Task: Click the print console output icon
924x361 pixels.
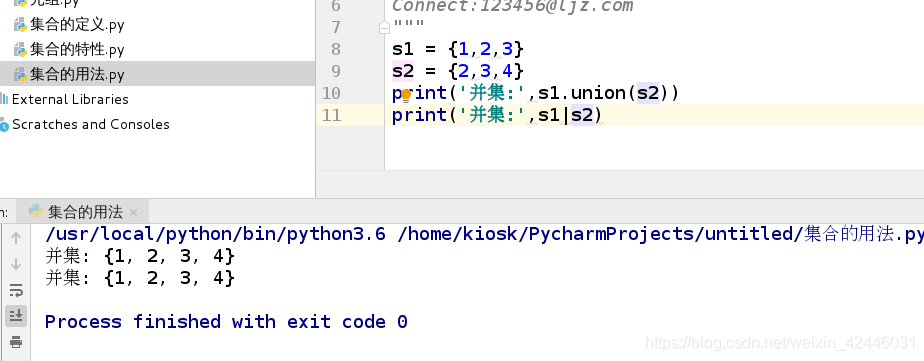Action: tap(16, 342)
